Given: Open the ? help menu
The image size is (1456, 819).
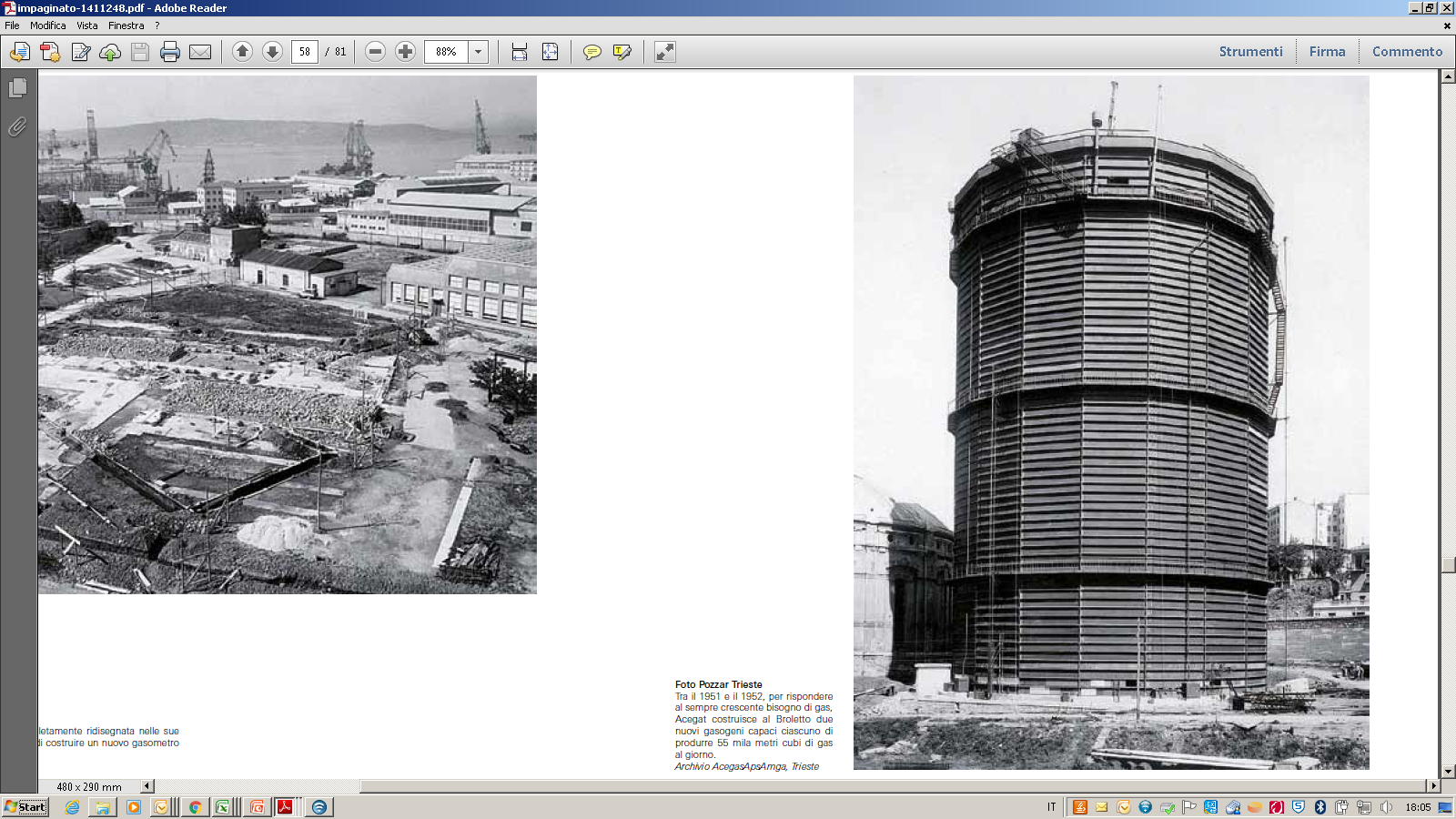Looking at the screenshot, I should pos(157,25).
